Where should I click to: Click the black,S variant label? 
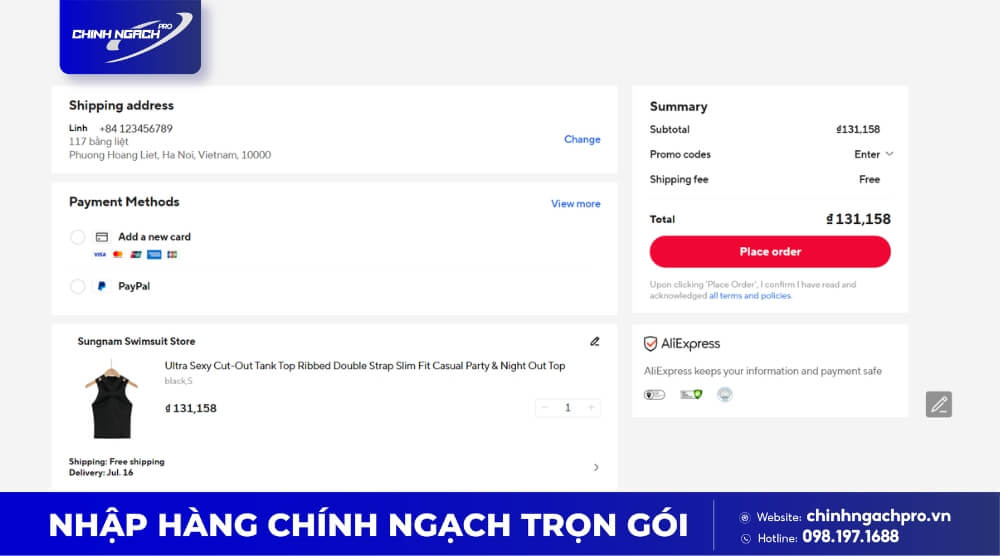tap(178, 381)
